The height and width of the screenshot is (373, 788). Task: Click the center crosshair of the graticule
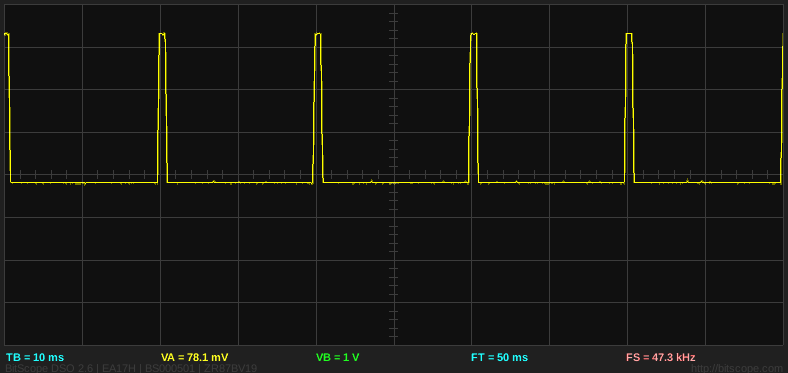394,175
